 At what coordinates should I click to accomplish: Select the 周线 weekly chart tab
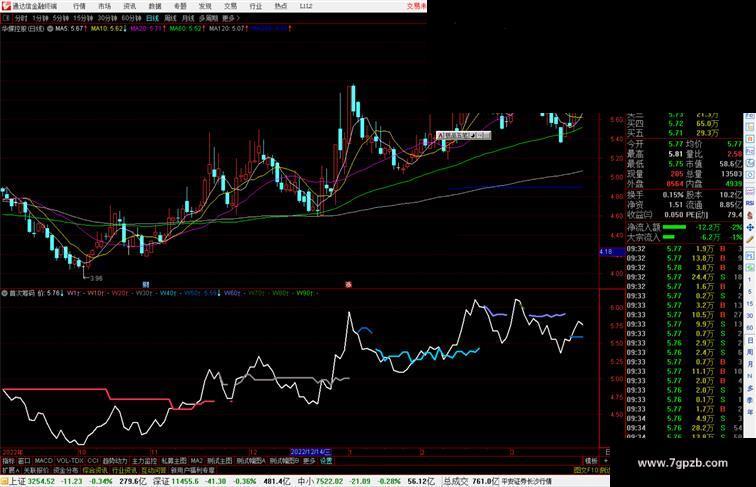tap(170, 18)
